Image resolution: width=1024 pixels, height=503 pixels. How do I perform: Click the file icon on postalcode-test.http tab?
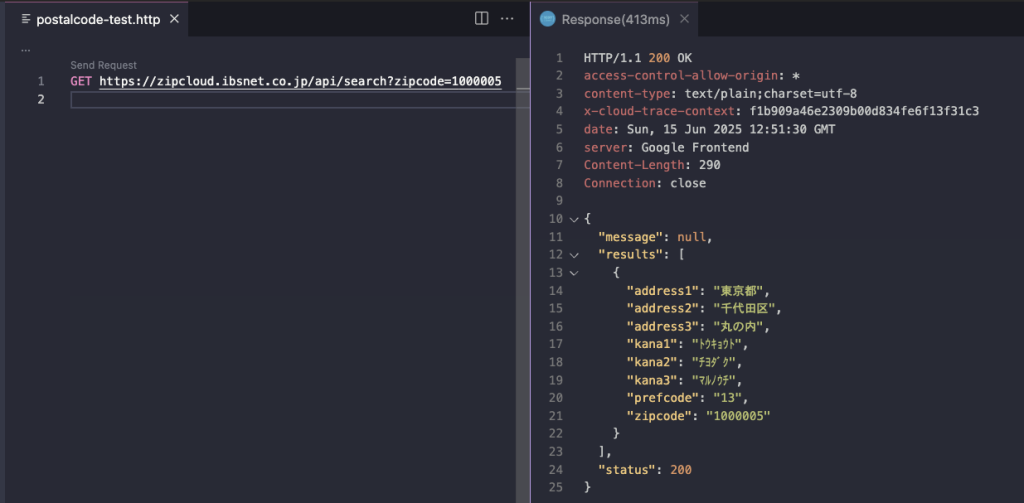[26, 19]
